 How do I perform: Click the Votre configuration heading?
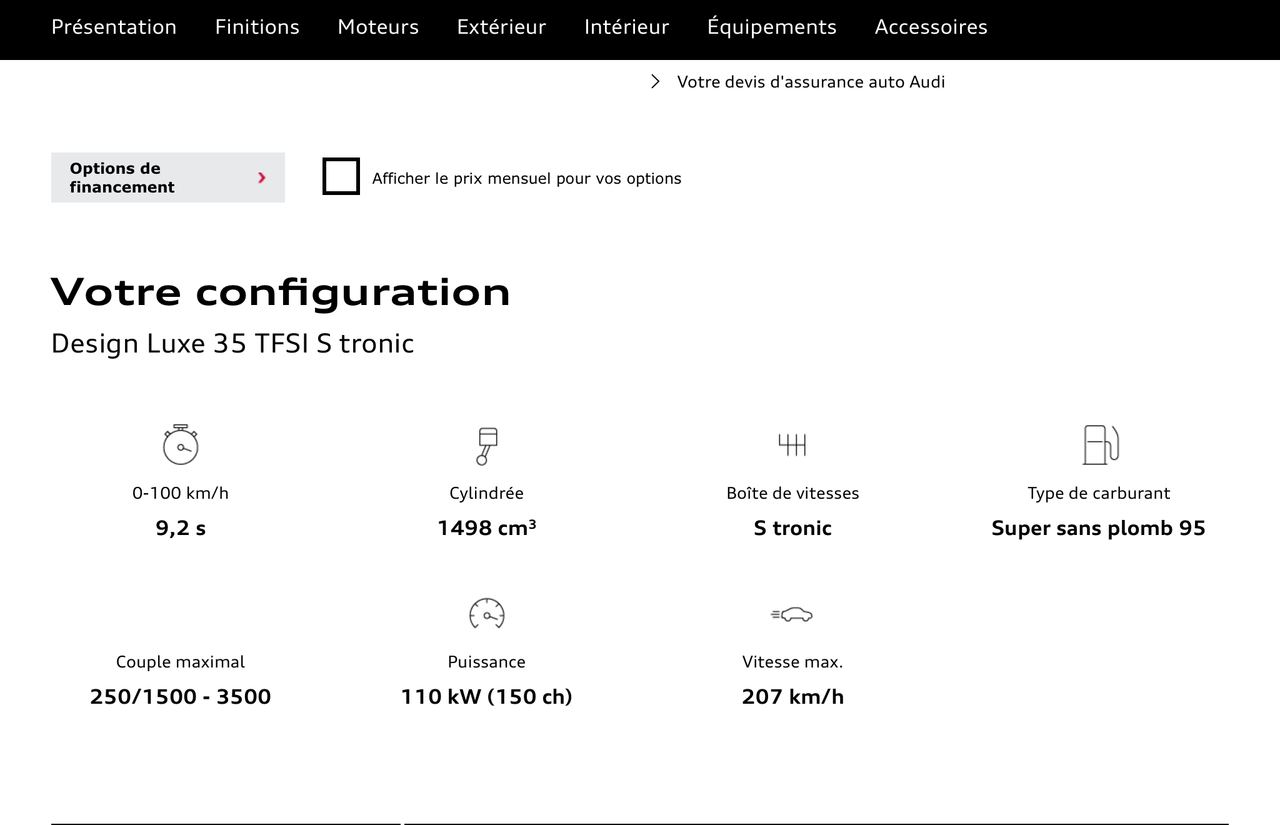280,292
